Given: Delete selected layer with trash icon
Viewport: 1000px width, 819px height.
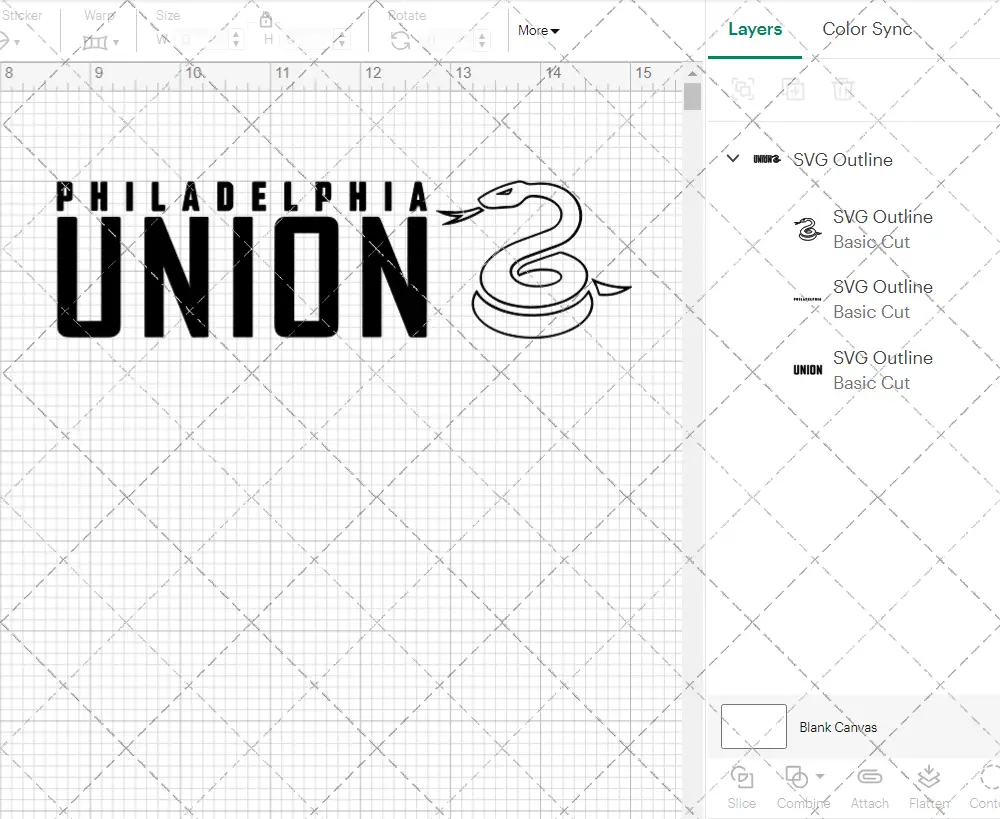Looking at the screenshot, I should 844,89.
